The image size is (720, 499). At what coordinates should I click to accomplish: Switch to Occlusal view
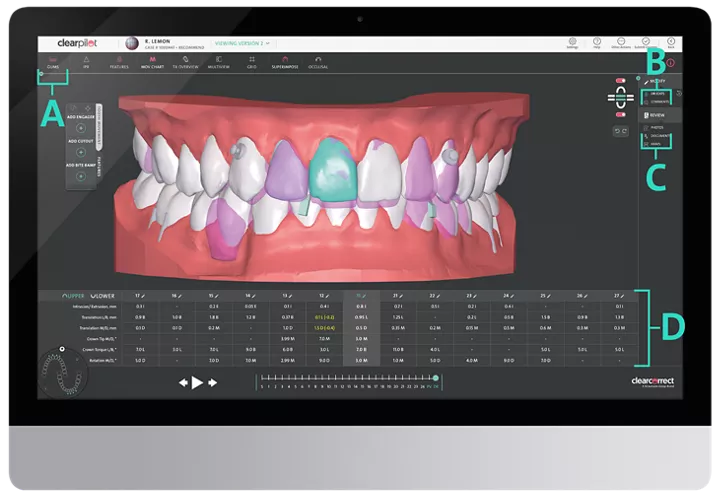tap(320, 65)
